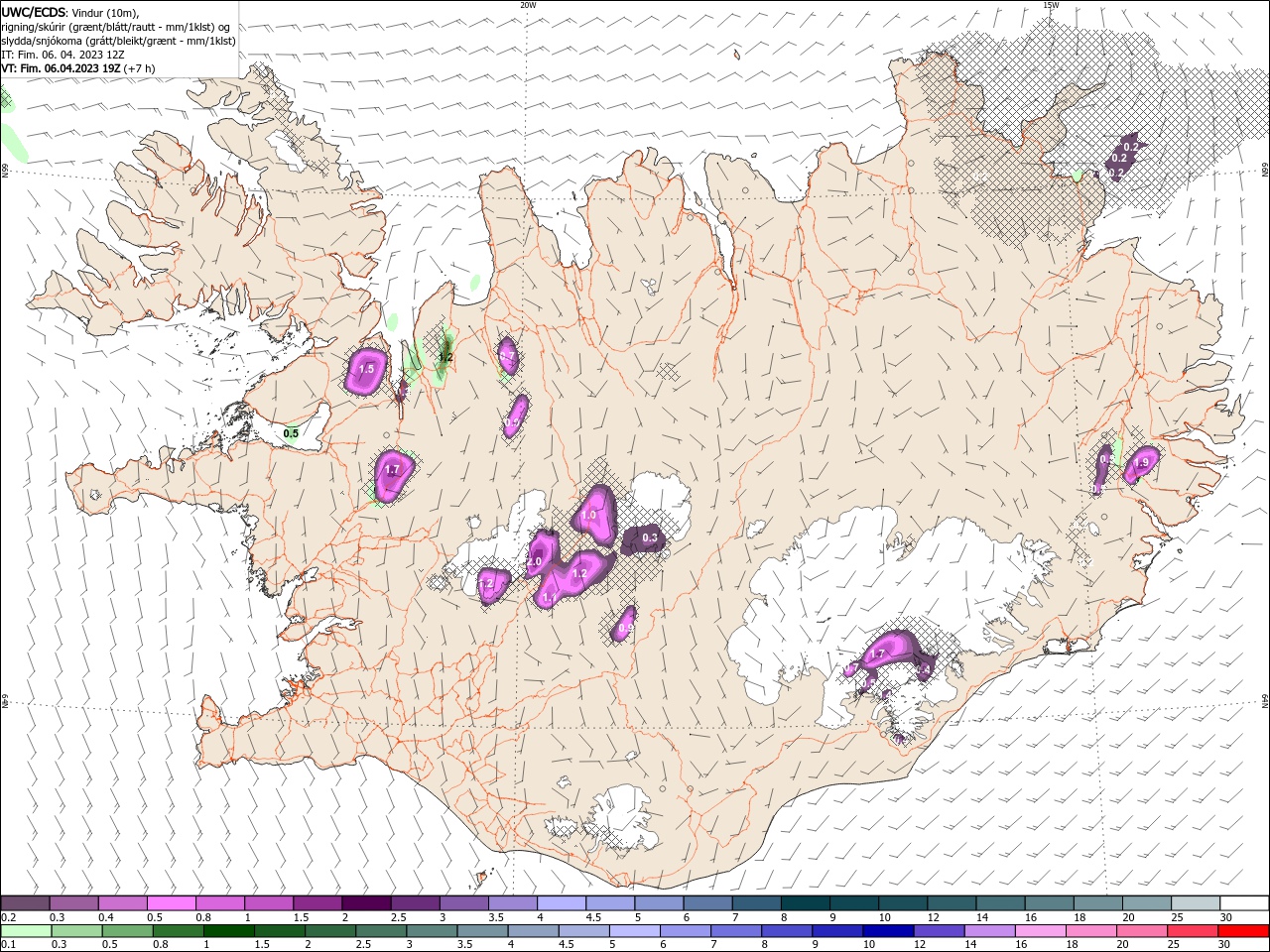This screenshot has width=1270, height=952.
Task: Click the 2.0 snowfall value on the map
Action: (x=534, y=562)
